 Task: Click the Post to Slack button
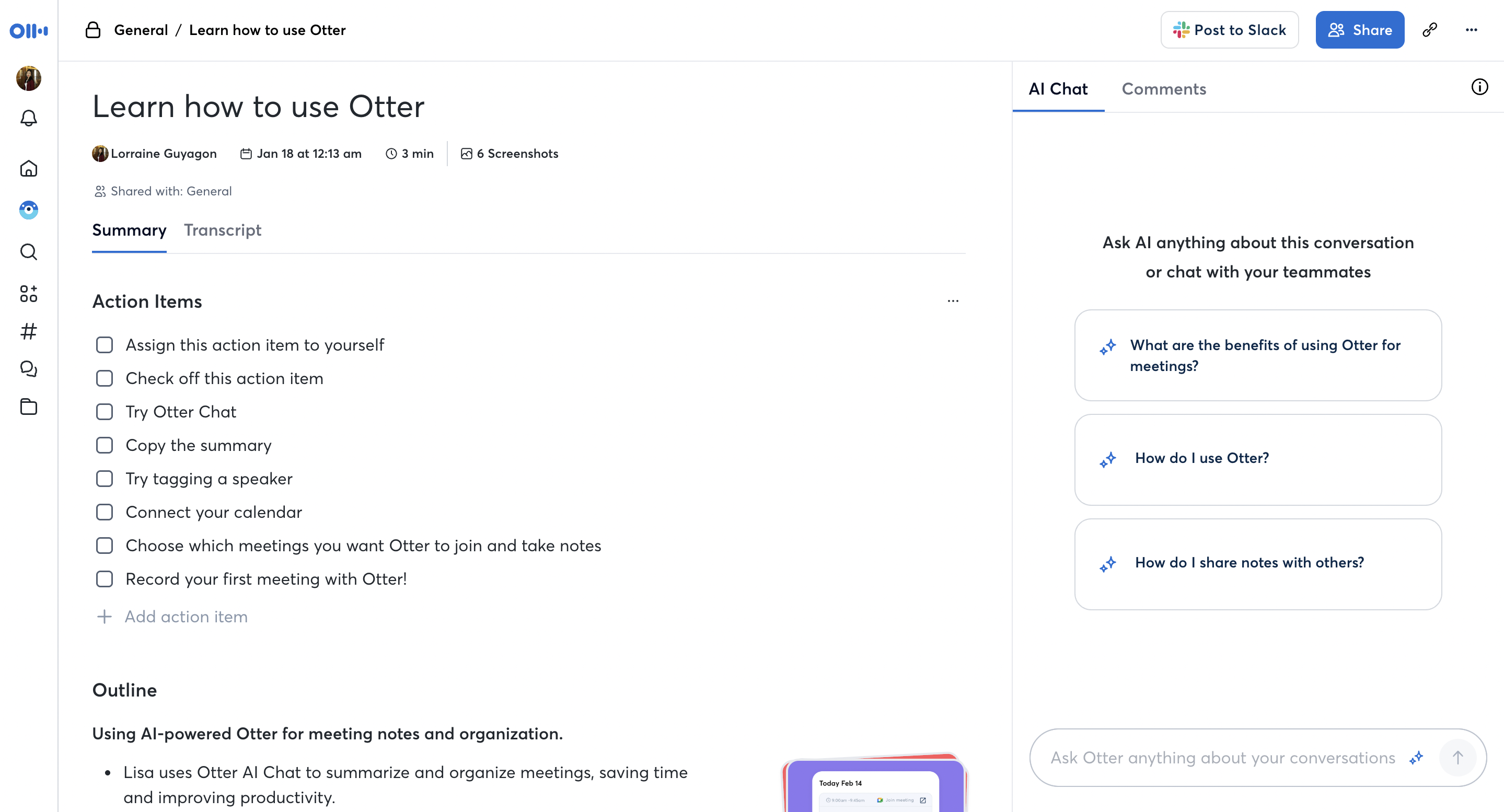click(1229, 30)
